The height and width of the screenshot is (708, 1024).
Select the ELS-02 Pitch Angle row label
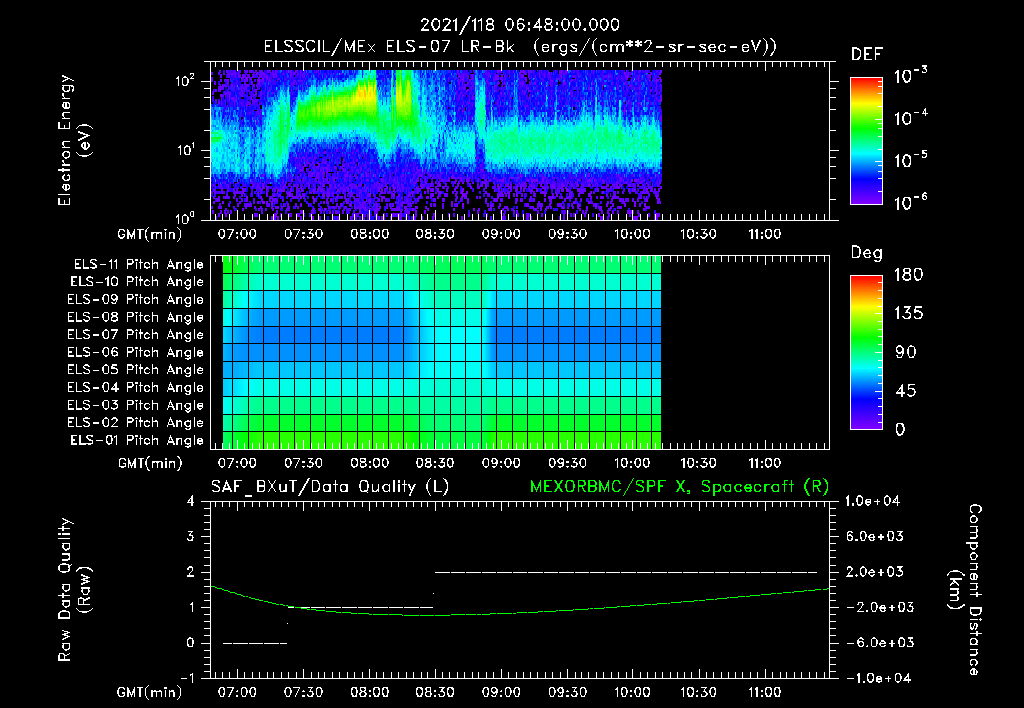click(135, 423)
